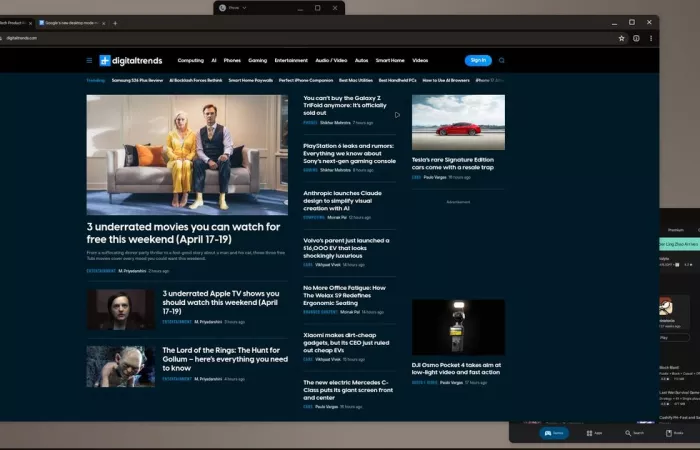
Task: Click the play icon beside the Galaxy Z TriFold headline
Action: coord(397,115)
